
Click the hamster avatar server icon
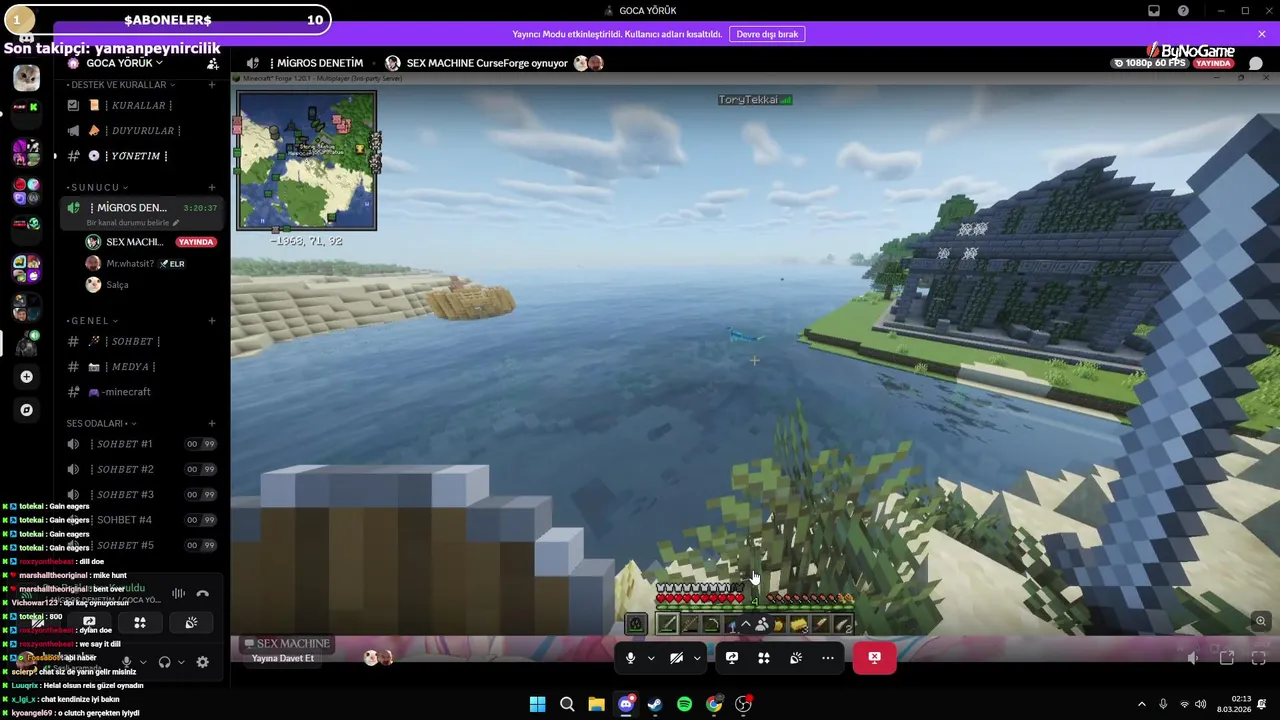point(26,77)
